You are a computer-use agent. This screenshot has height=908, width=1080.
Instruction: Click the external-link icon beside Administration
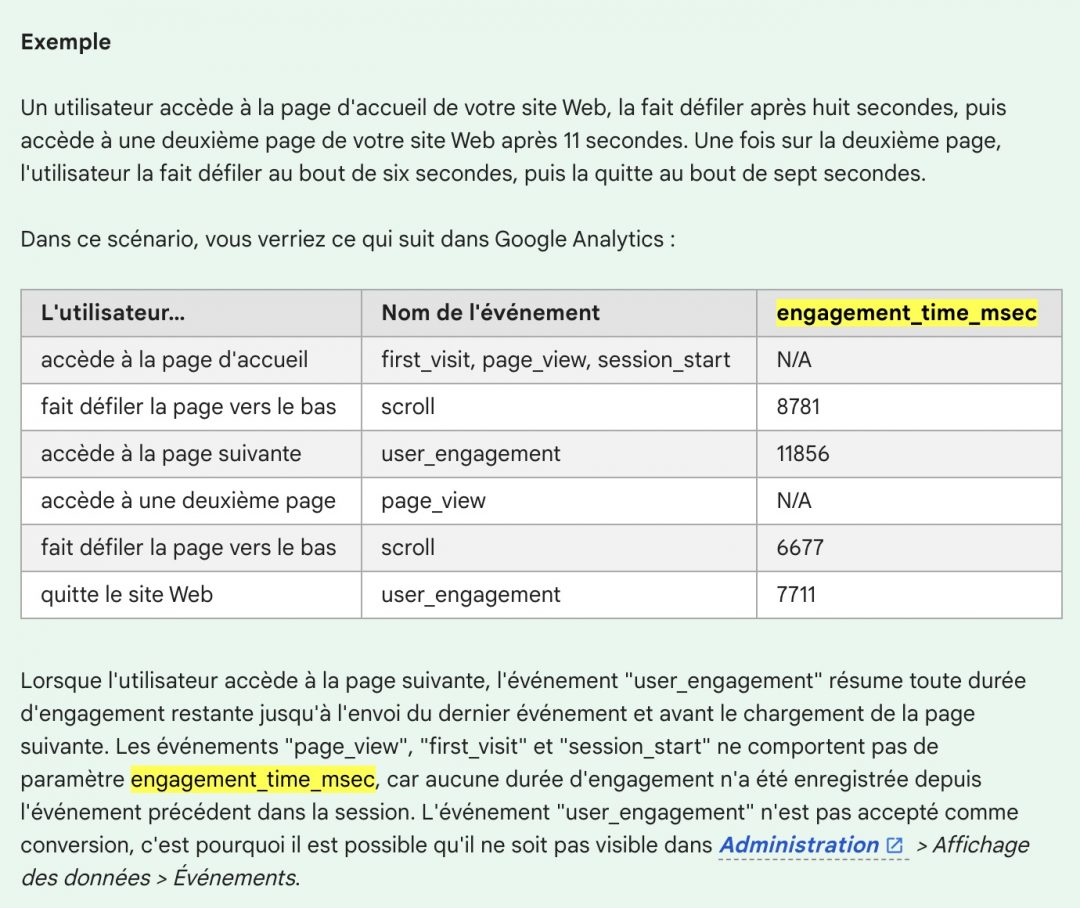point(895,845)
